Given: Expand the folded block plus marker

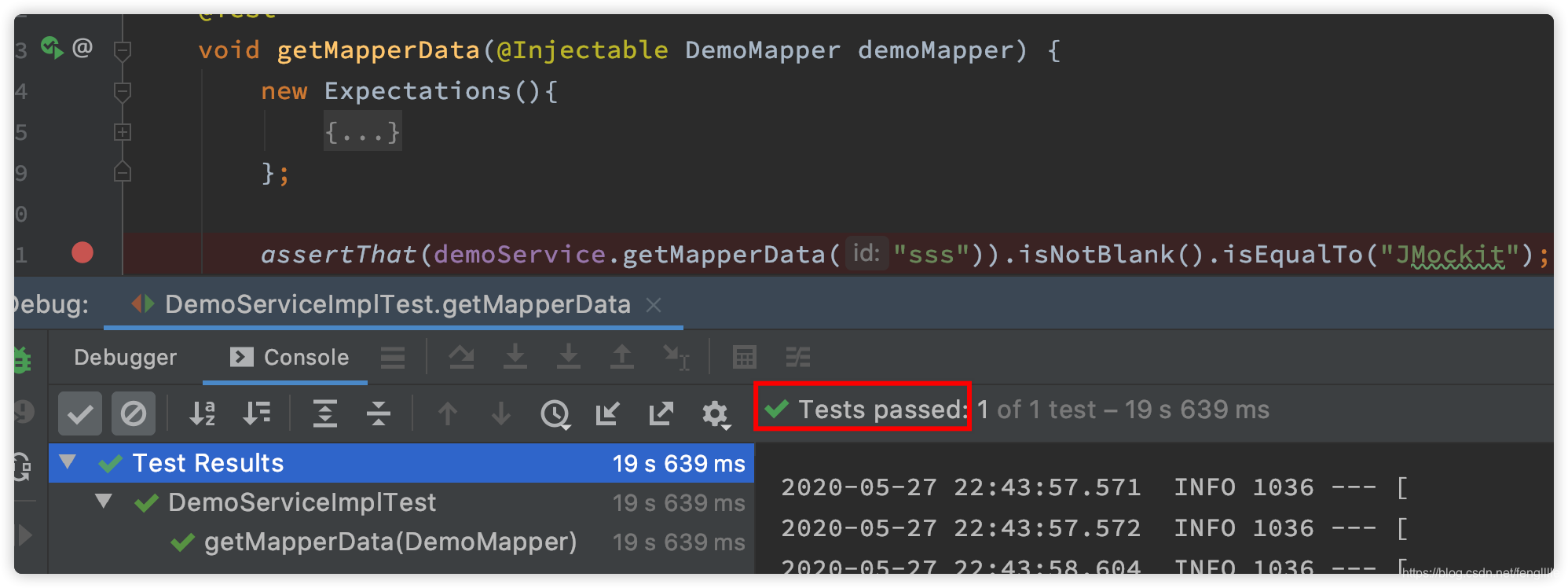Looking at the screenshot, I should coord(123,132).
